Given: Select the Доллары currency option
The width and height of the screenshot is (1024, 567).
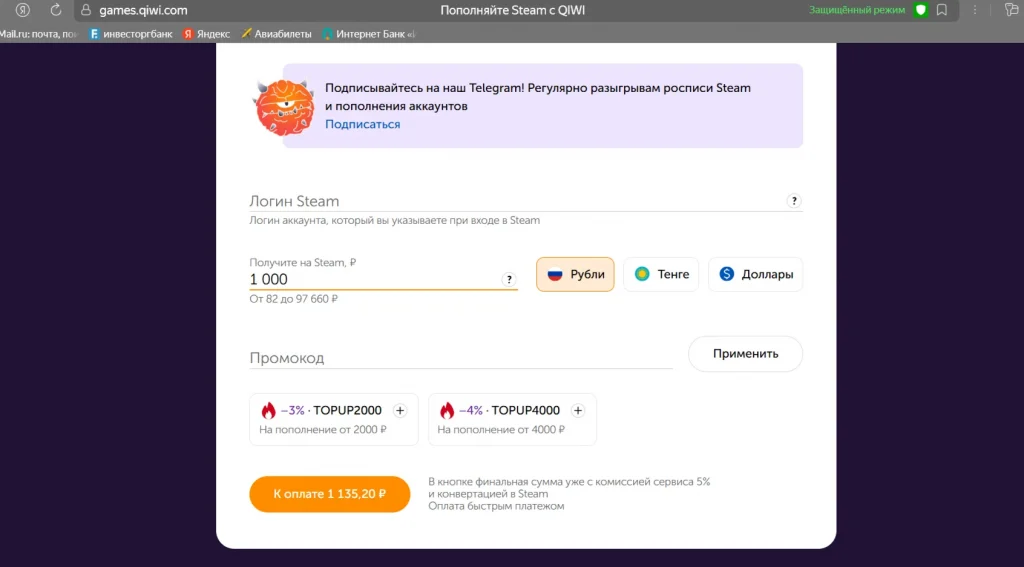Looking at the screenshot, I should tap(756, 274).
